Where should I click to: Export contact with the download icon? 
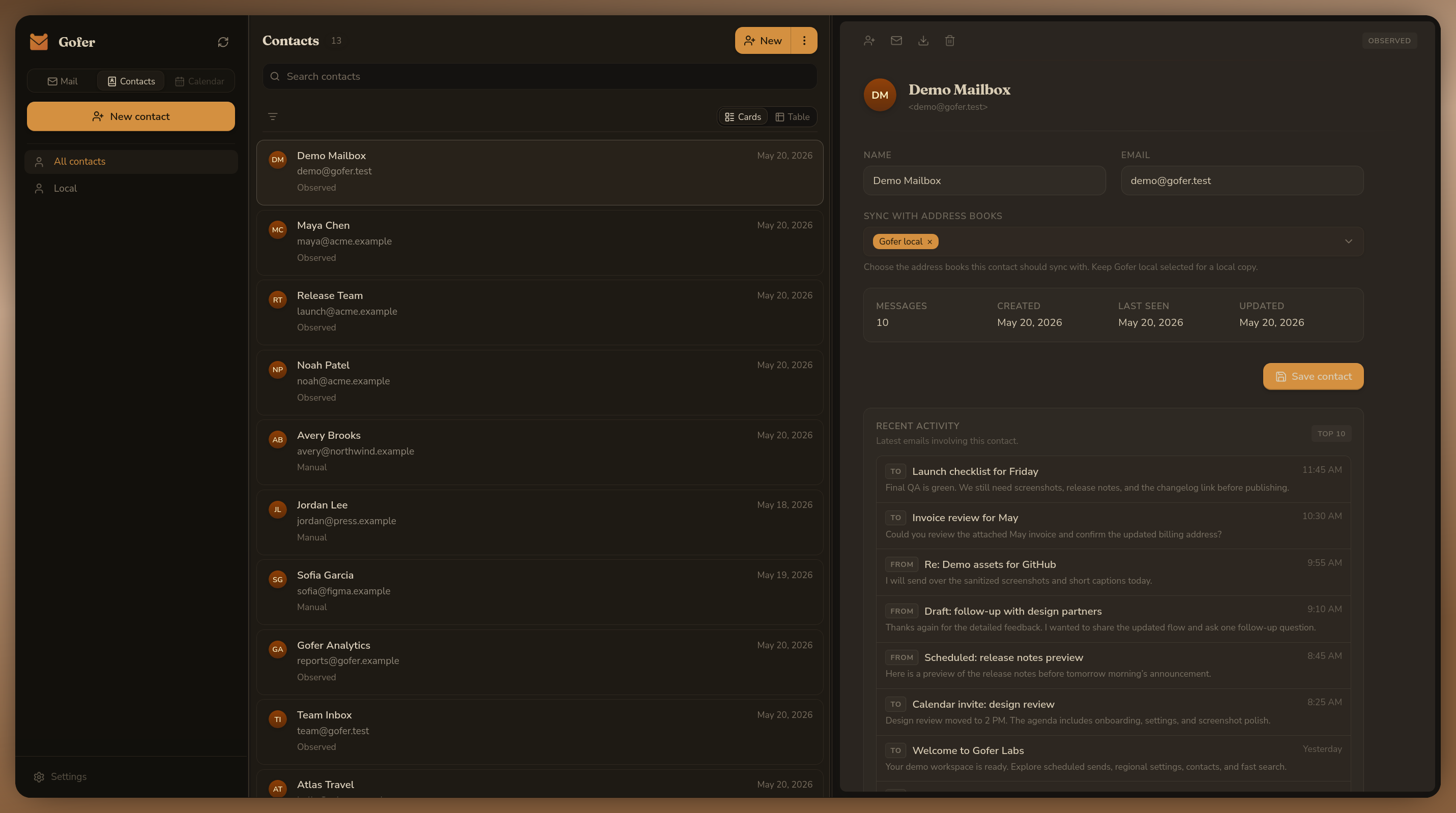923,41
